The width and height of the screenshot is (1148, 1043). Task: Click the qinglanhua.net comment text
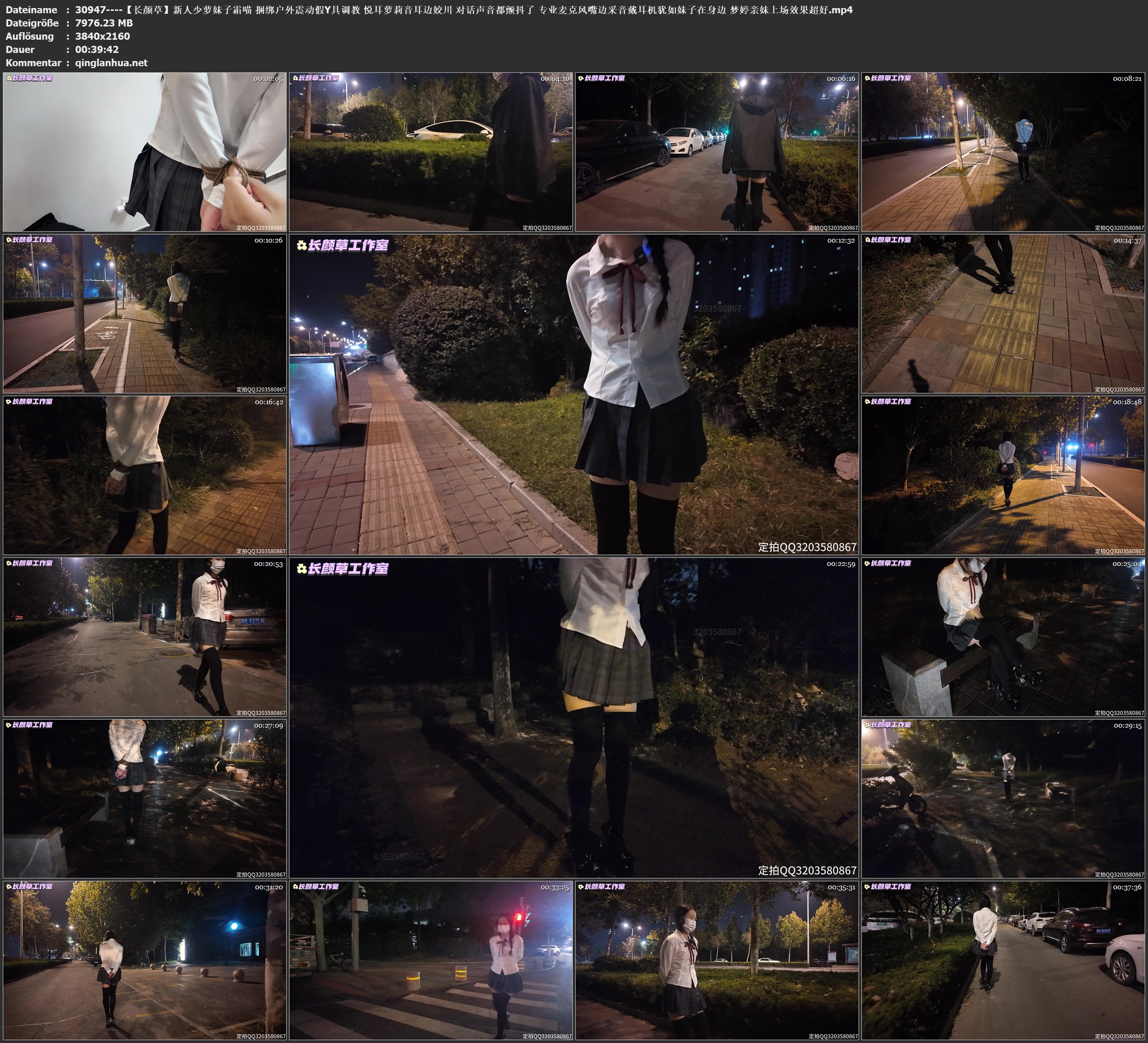pos(111,62)
